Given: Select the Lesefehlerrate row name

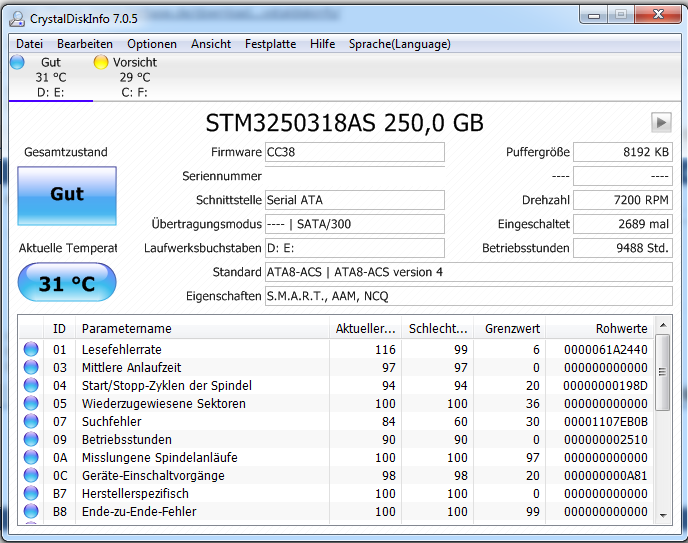Looking at the screenshot, I should pyautogui.click(x=122, y=350).
